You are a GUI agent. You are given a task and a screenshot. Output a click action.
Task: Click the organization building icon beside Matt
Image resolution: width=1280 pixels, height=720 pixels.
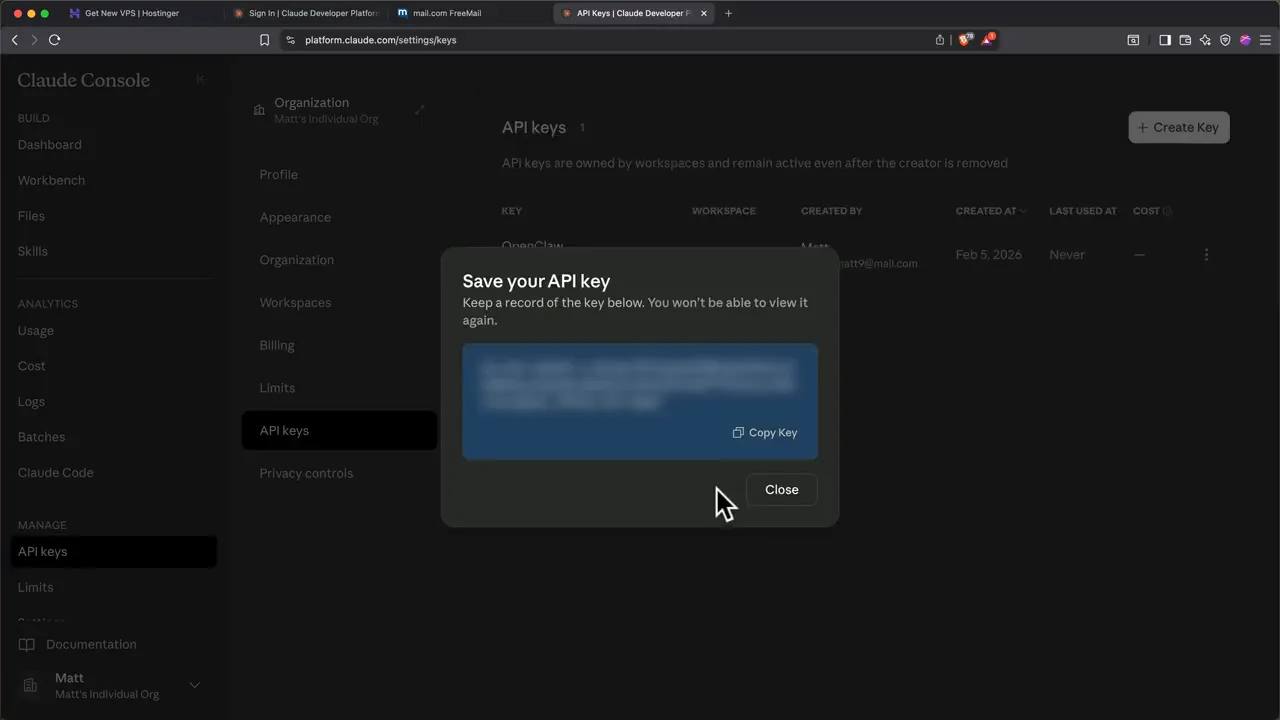pos(30,686)
